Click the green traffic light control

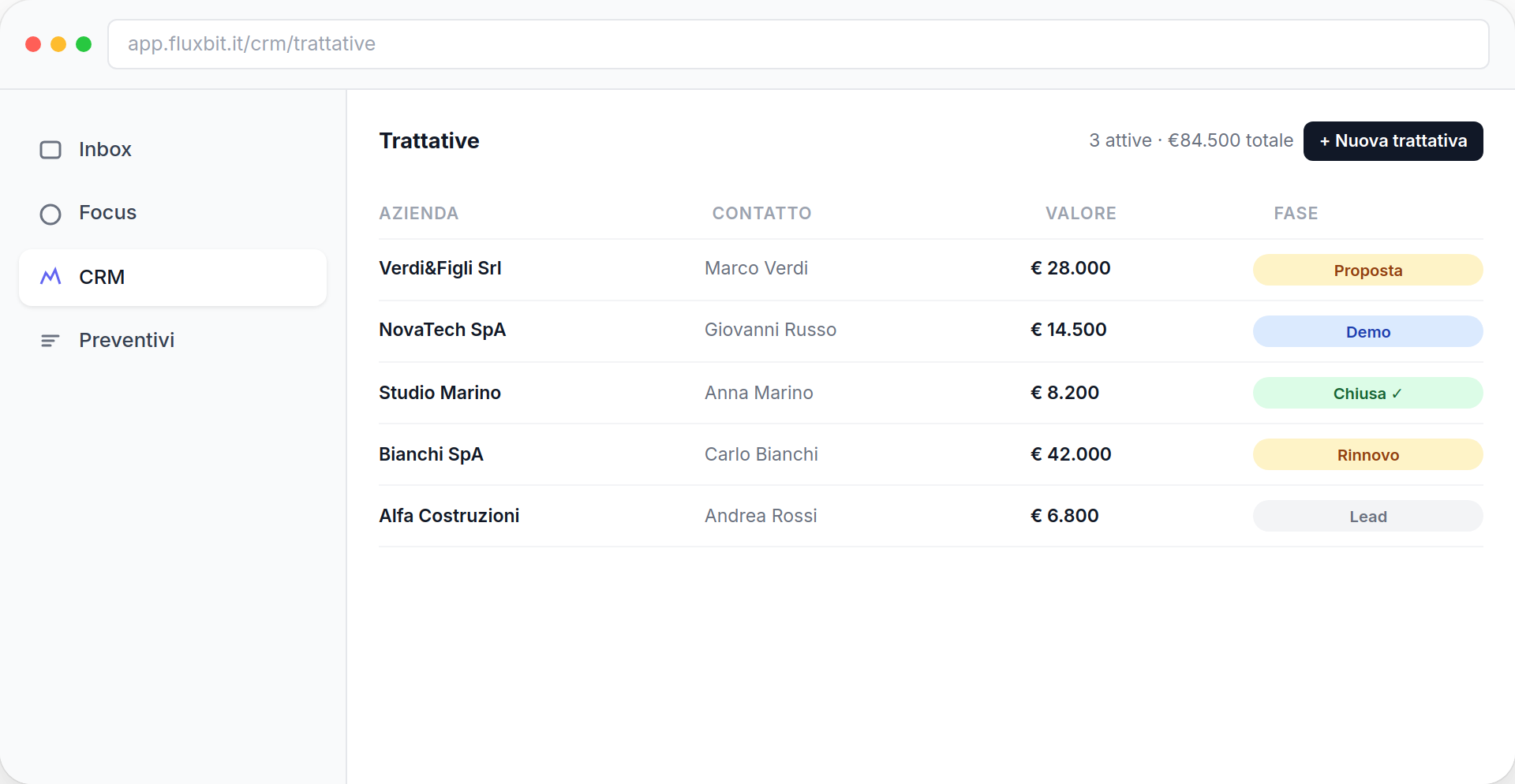[x=84, y=44]
